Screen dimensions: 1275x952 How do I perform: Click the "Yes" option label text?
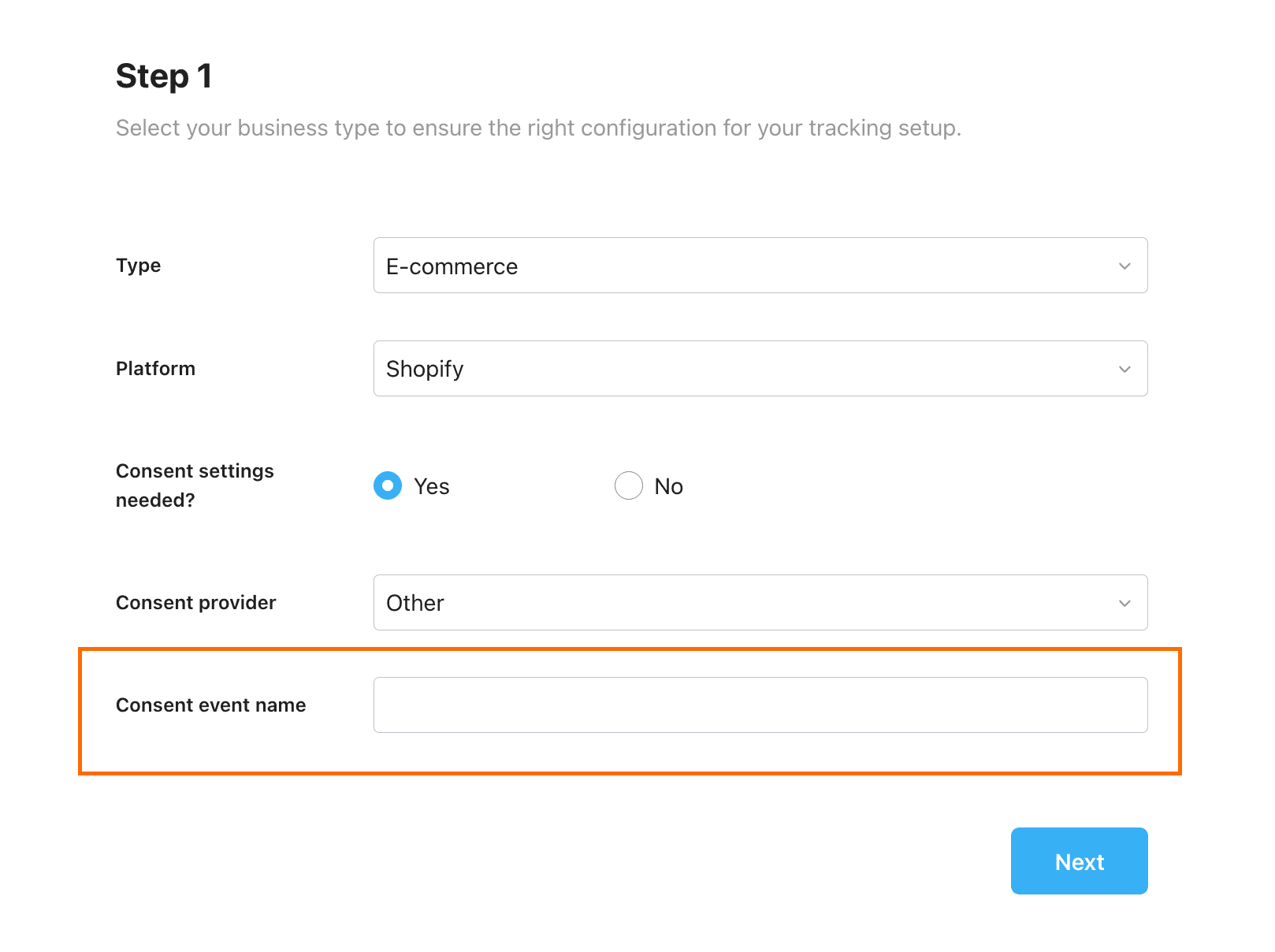pos(432,487)
